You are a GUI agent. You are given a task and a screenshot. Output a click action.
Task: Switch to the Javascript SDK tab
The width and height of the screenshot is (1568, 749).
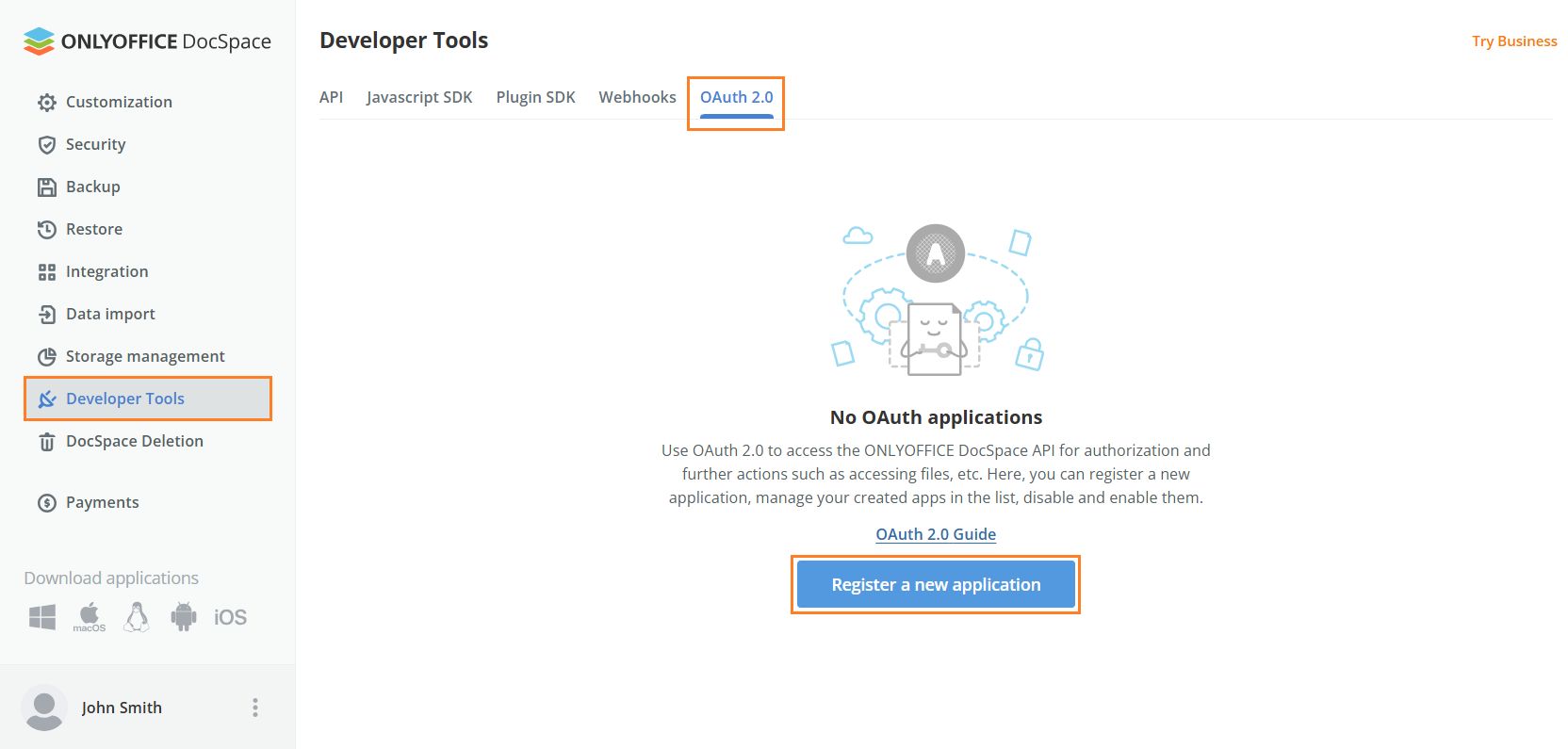point(419,97)
